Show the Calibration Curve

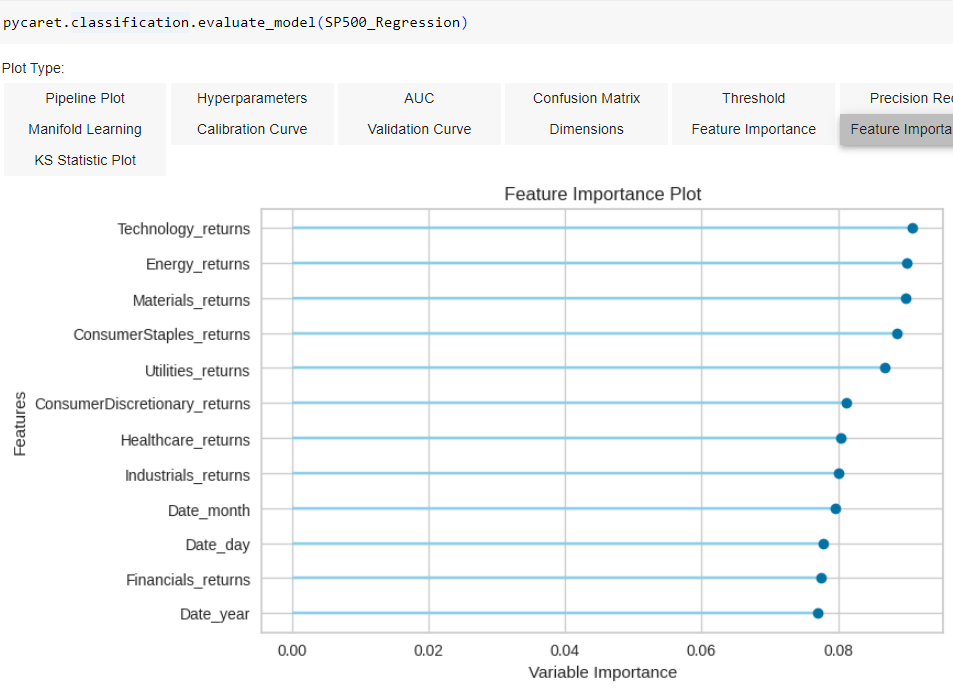point(251,129)
